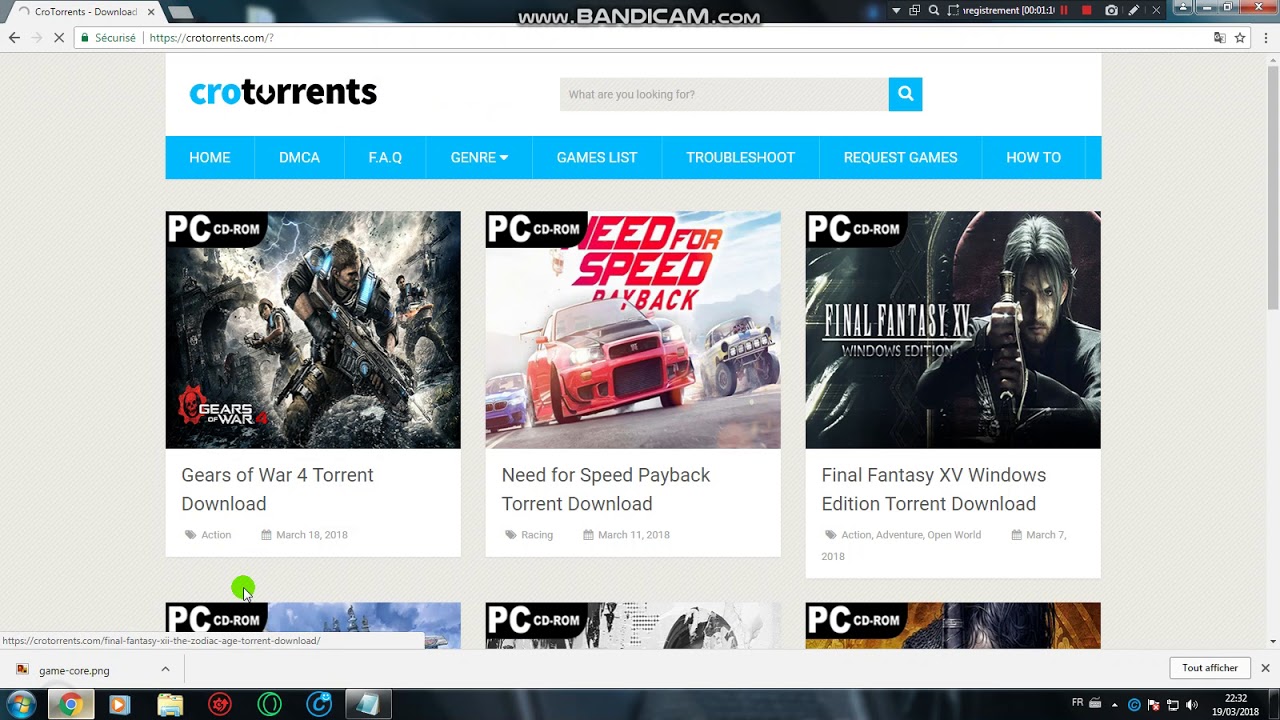
Task: Click the CroTorrents logo
Action: pyautogui.click(x=283, y=92)
